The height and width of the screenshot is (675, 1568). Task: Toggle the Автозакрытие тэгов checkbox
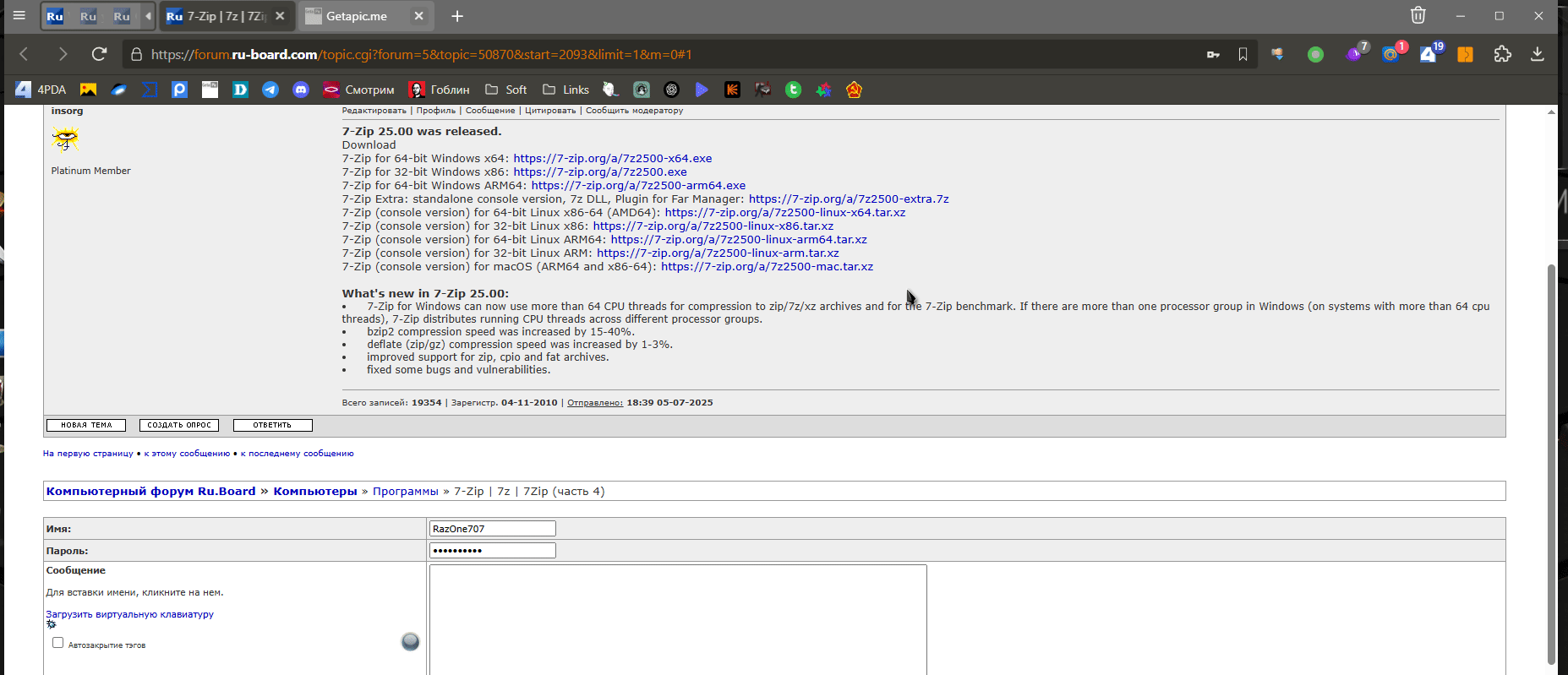coord(57,643)
